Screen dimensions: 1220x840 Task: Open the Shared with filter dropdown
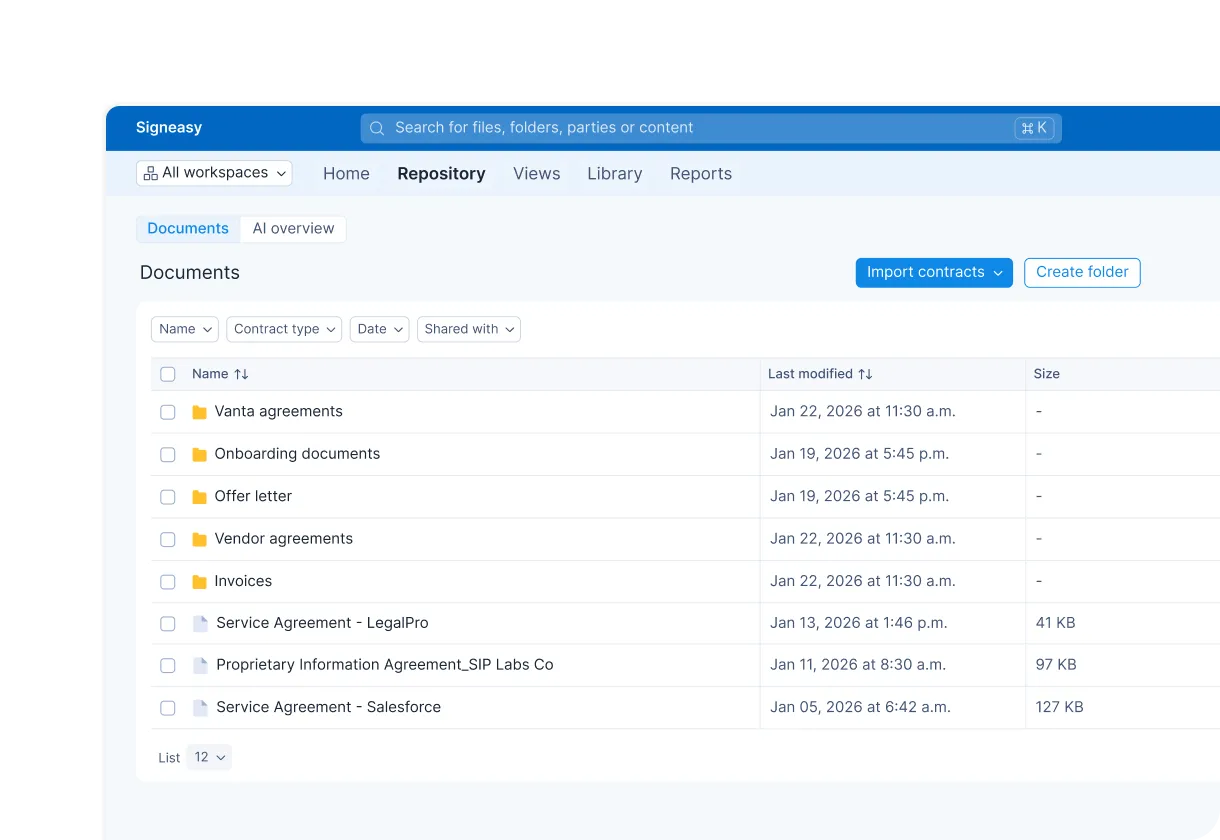pos(469,329)
